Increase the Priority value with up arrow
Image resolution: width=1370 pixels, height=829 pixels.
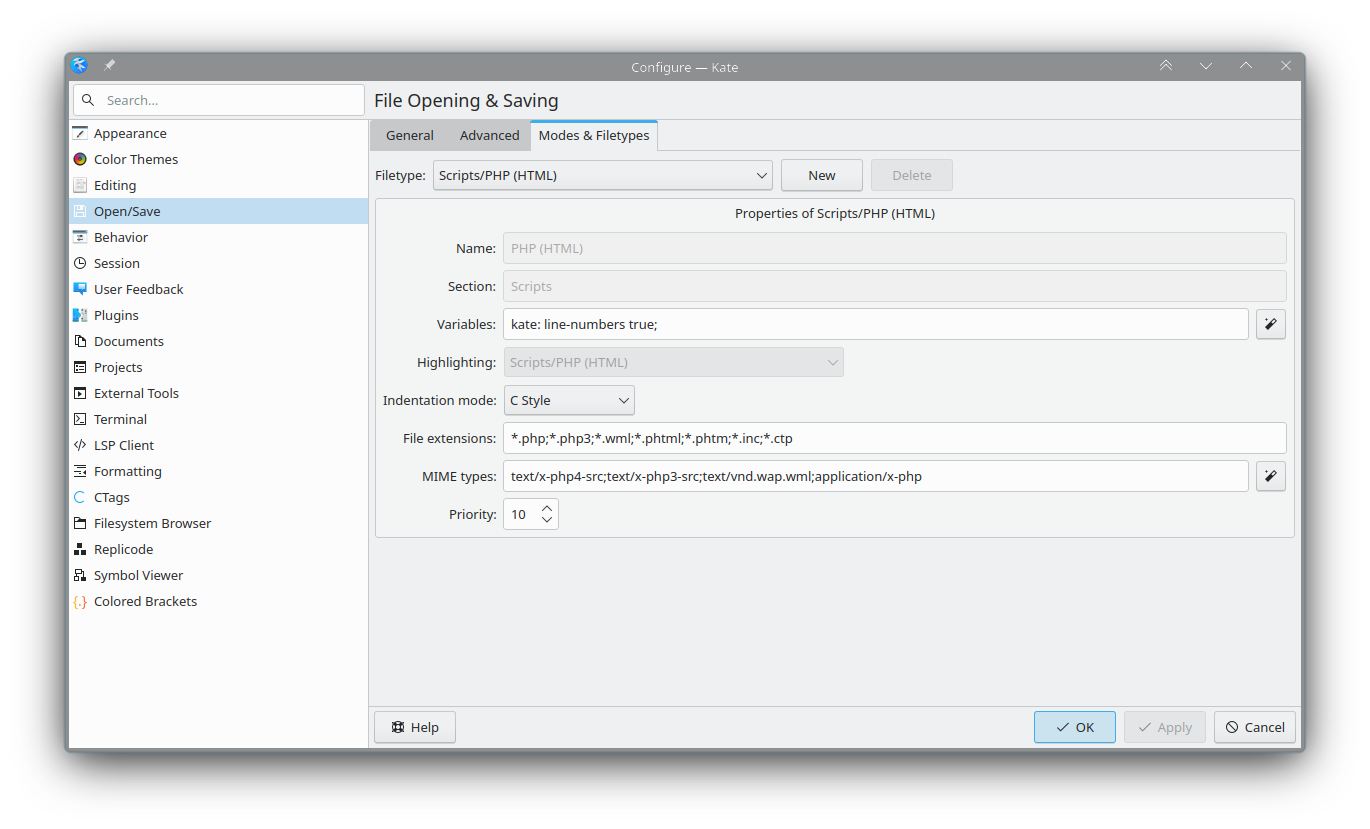[x=547, y=508]
